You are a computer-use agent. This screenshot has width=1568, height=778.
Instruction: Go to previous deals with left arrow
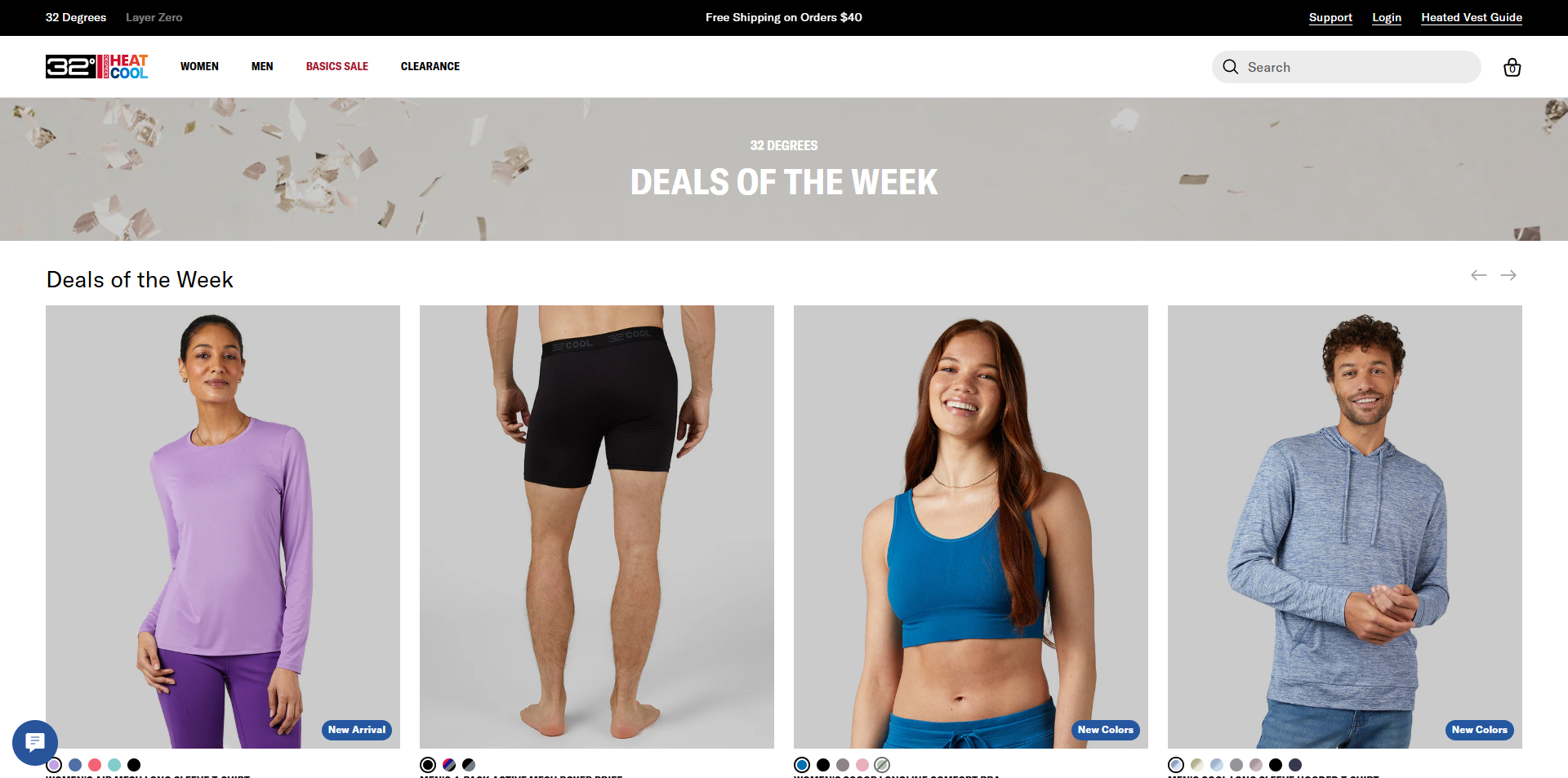pos(1478,276)
